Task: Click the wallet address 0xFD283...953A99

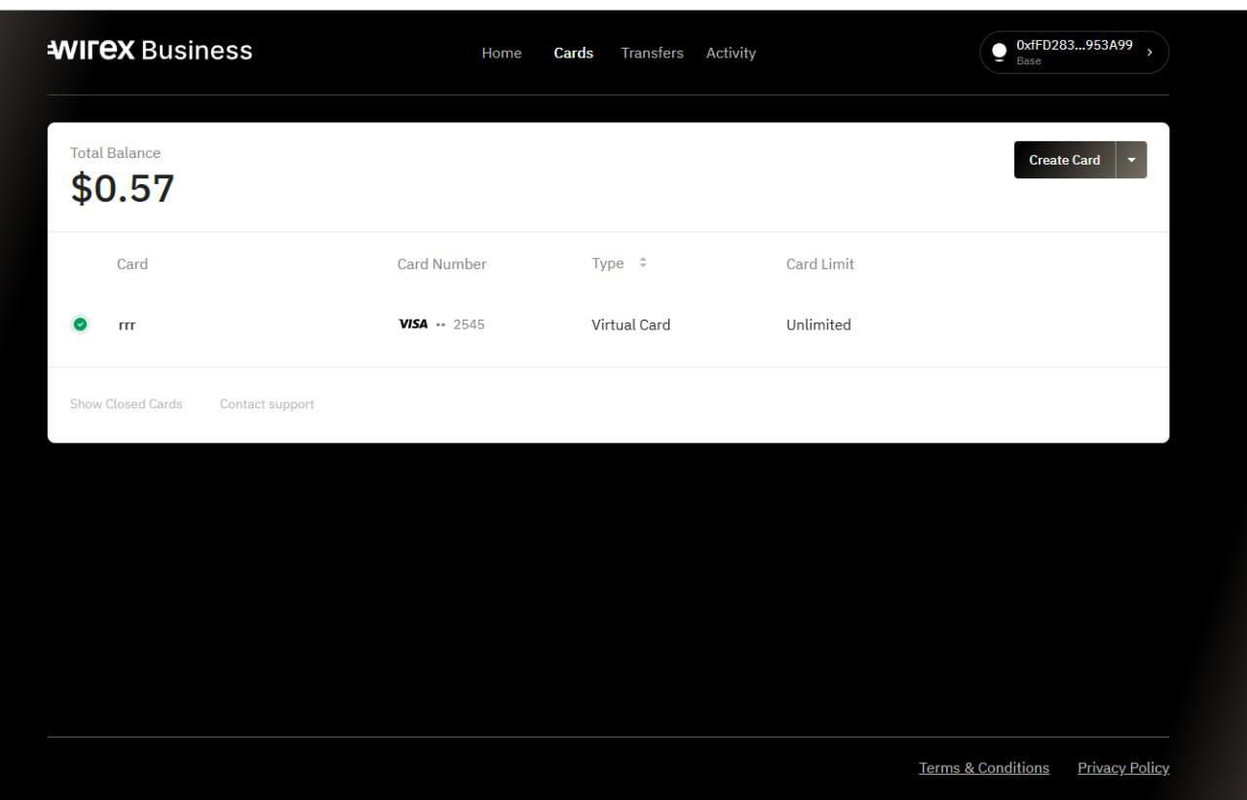Action: (x=1074, y=45)
